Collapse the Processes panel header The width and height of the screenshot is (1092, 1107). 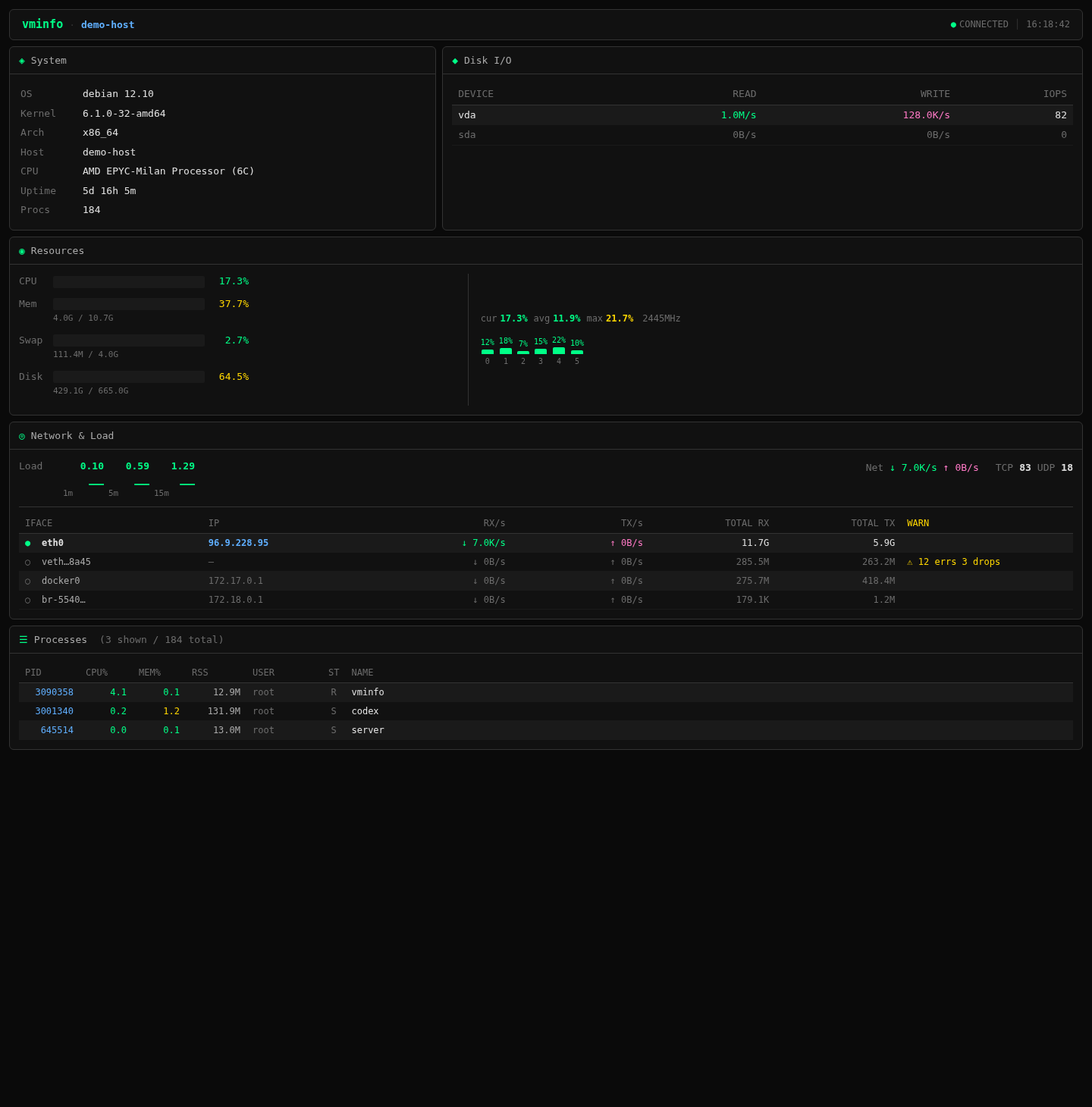60,639
